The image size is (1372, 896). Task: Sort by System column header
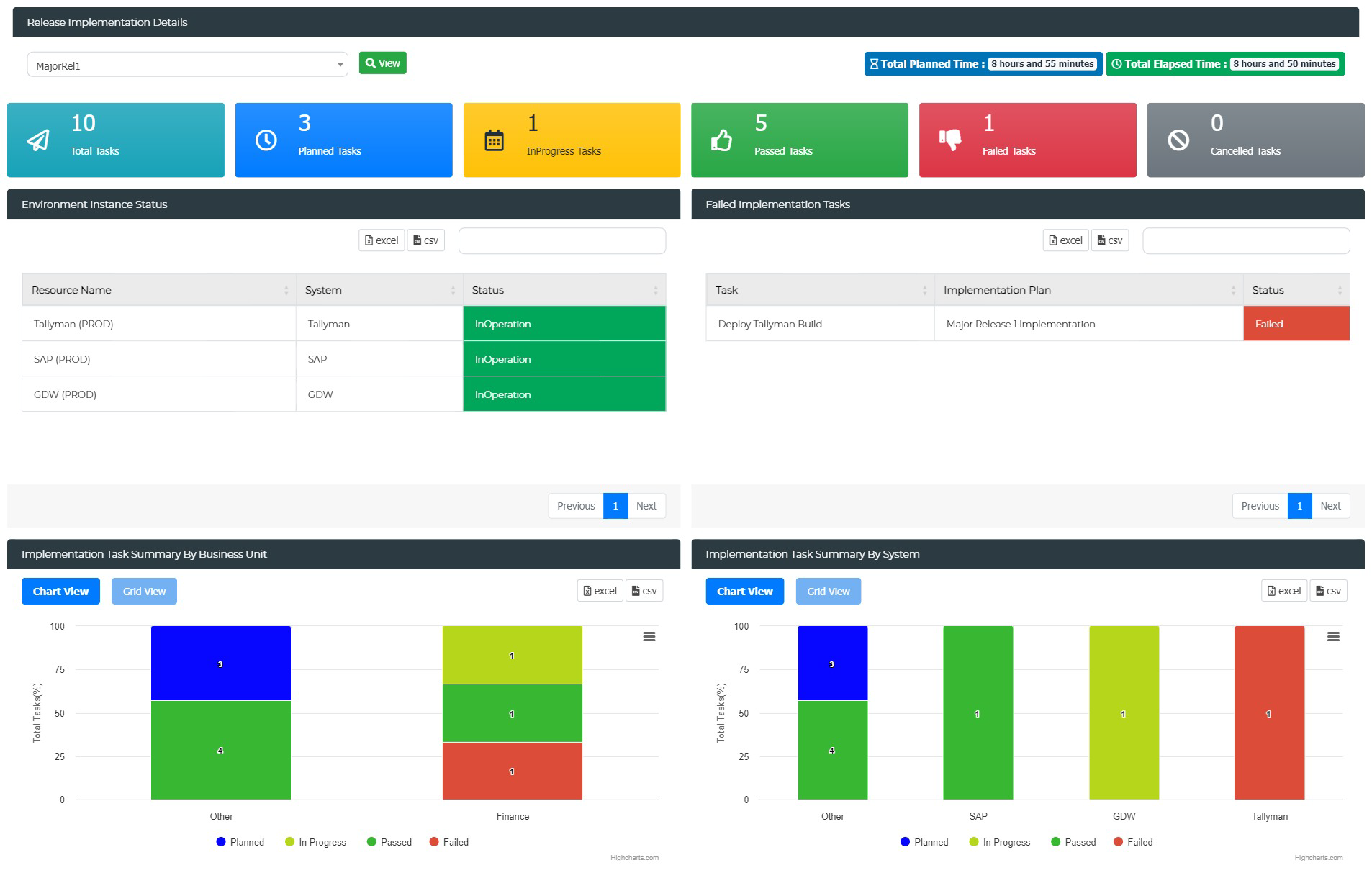click(x=379, y=290)
